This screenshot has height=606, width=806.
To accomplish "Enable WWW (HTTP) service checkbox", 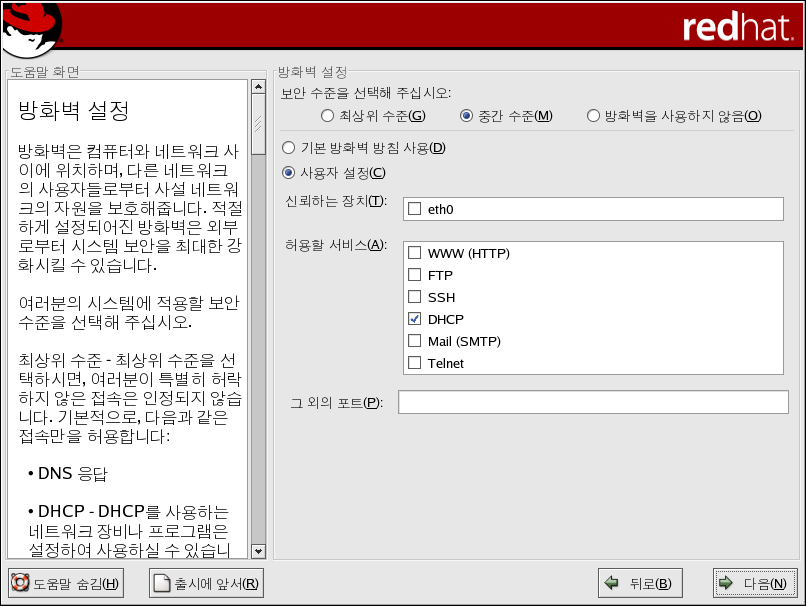I will [414, 254].
